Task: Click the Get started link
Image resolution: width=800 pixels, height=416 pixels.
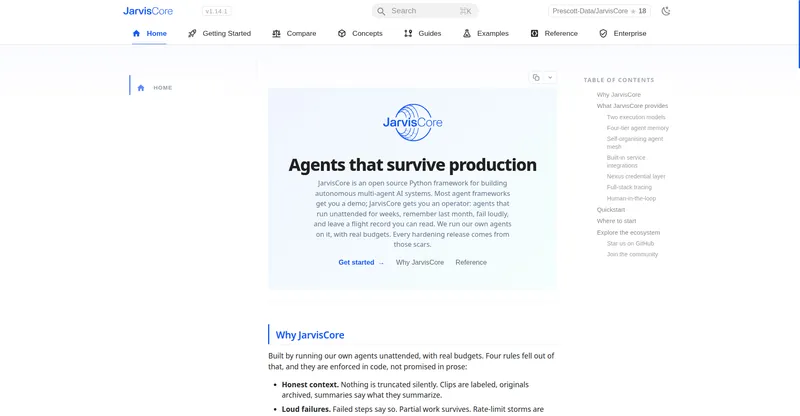Action: pyautogui.click(x=361, y=262)
